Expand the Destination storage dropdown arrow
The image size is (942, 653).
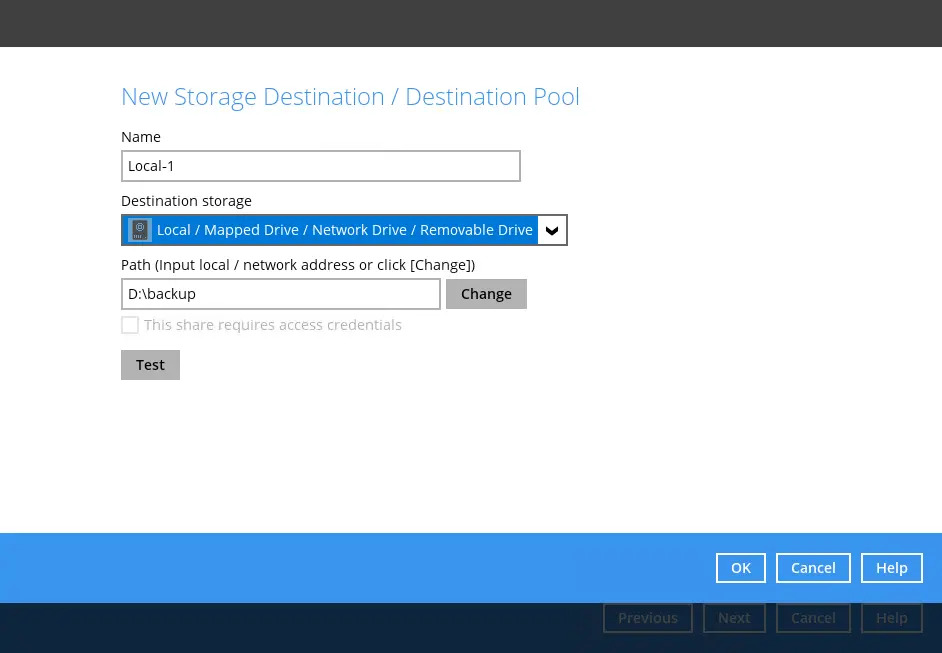click(552, 230)
